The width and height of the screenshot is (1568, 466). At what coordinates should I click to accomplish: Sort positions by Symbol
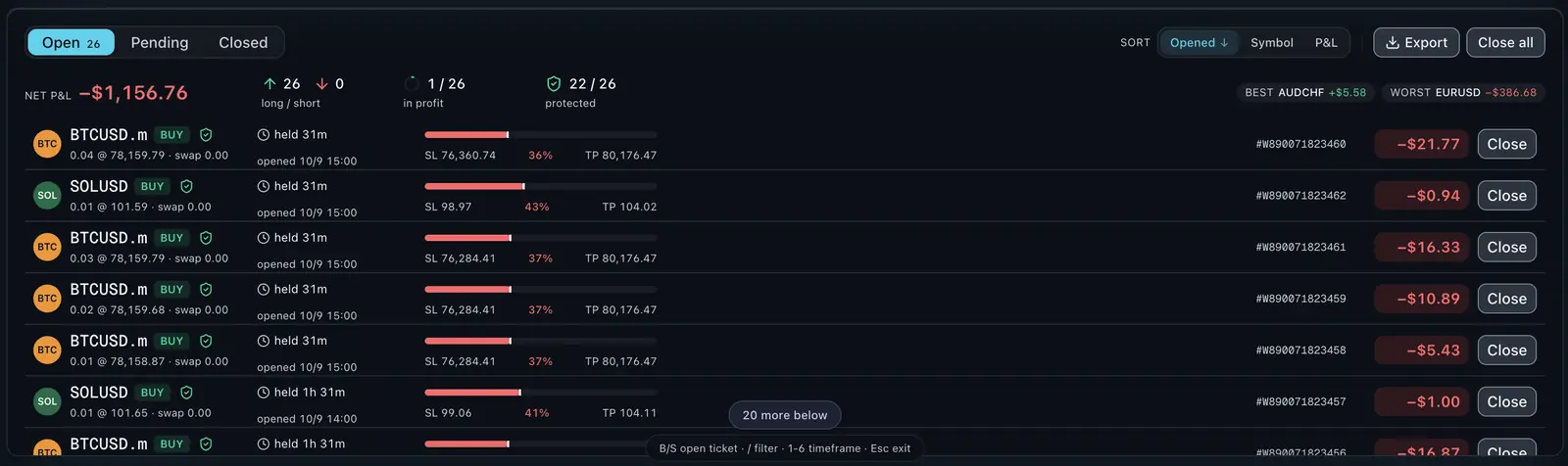tap(1272, 43)
